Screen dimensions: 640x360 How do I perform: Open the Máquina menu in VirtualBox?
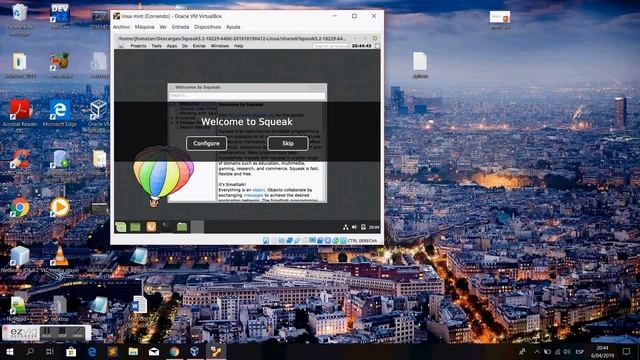tap(144, 27)
